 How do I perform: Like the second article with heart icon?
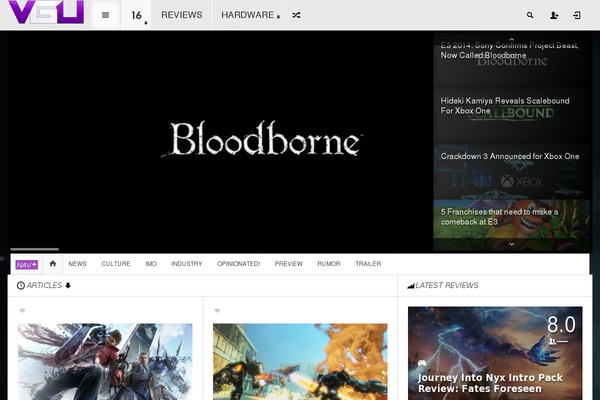[217, 311]
